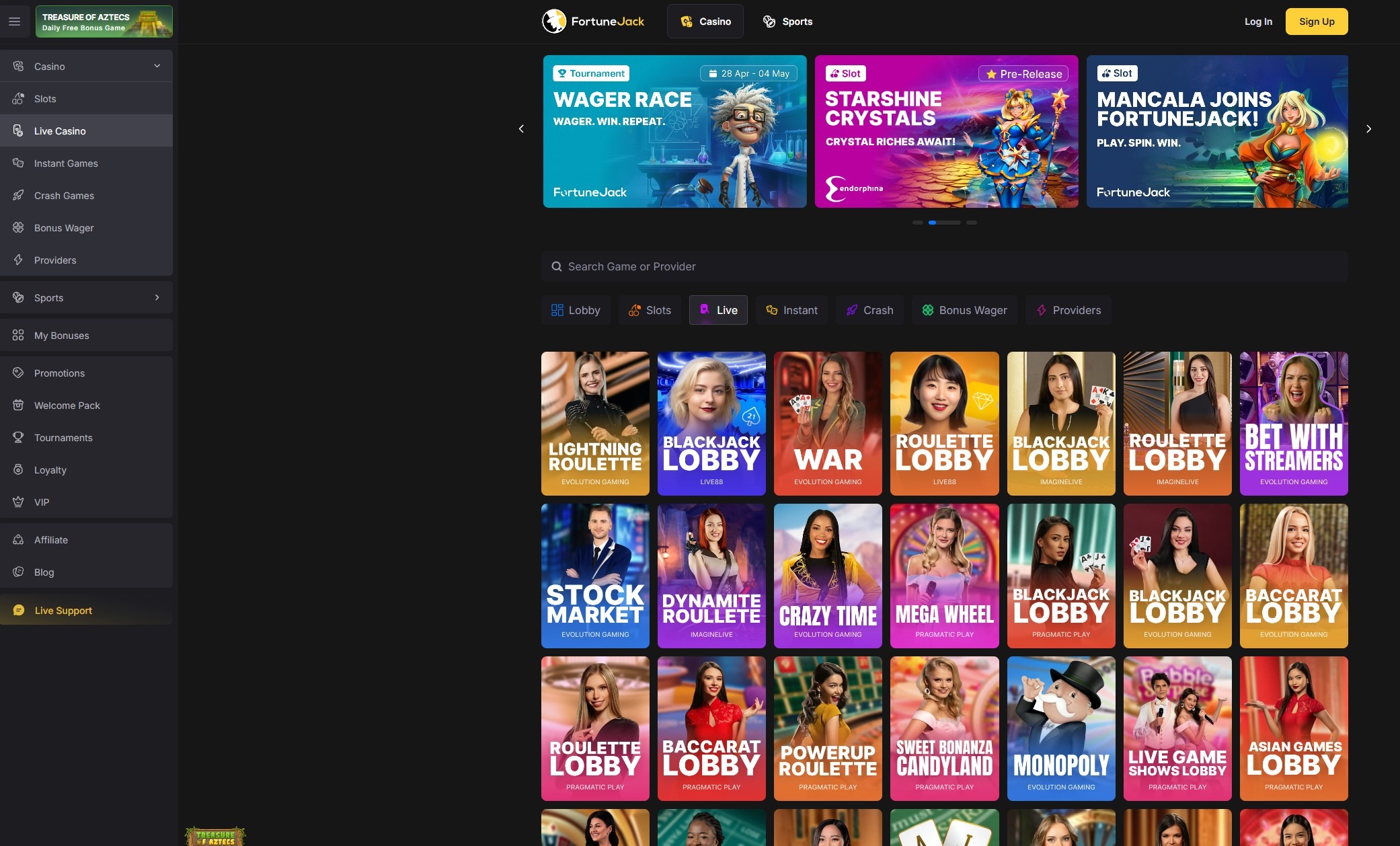Show previous banner with left arrow
1400x846 pixels.
[521, 129]
